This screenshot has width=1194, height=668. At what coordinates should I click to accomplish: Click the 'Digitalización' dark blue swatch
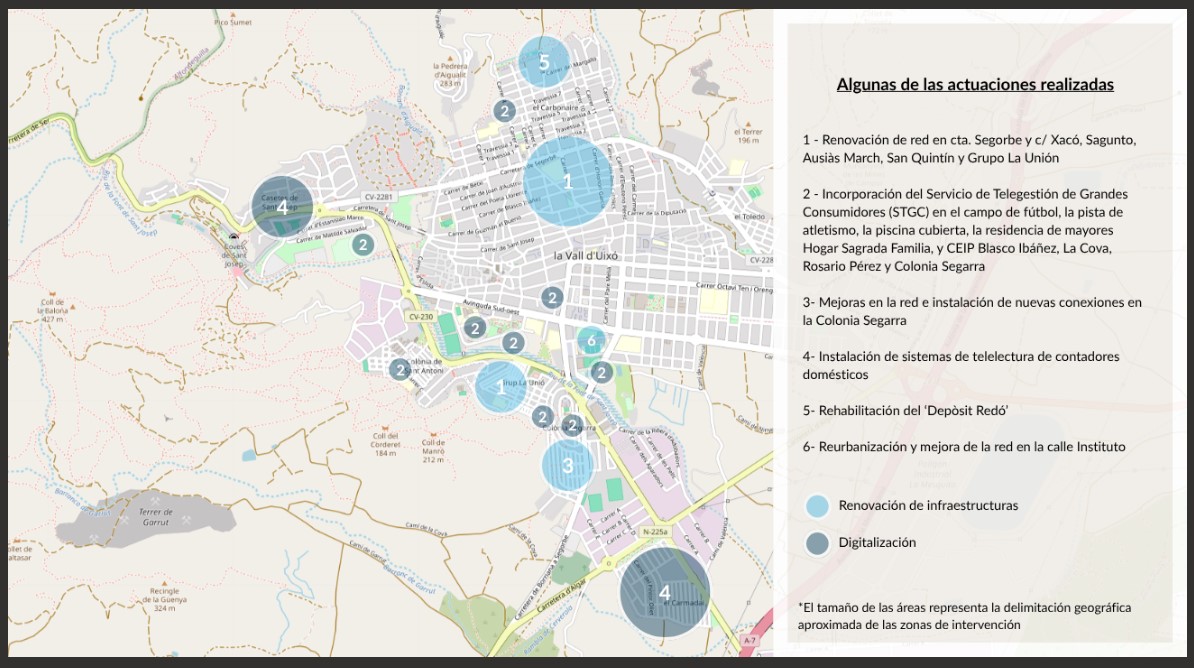tap(817, 543)
